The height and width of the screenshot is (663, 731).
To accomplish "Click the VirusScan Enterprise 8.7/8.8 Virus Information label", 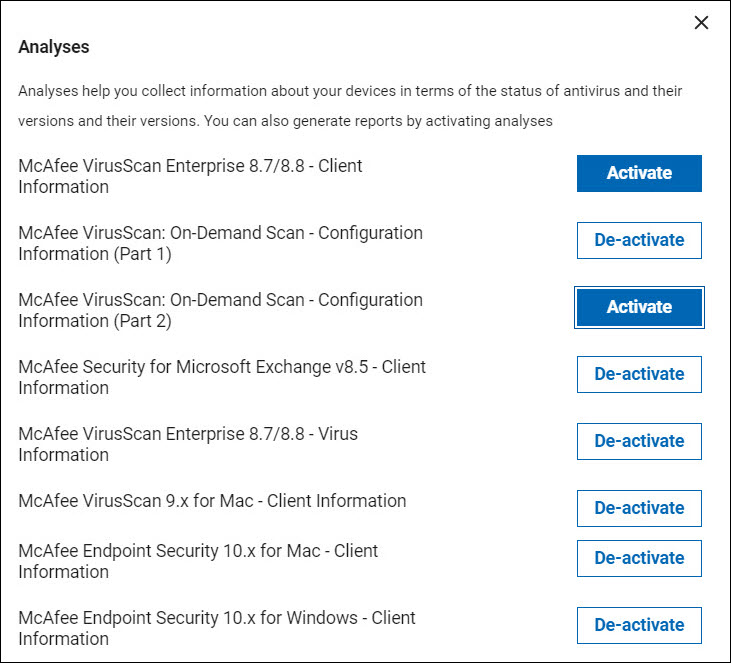I will 188,444.
